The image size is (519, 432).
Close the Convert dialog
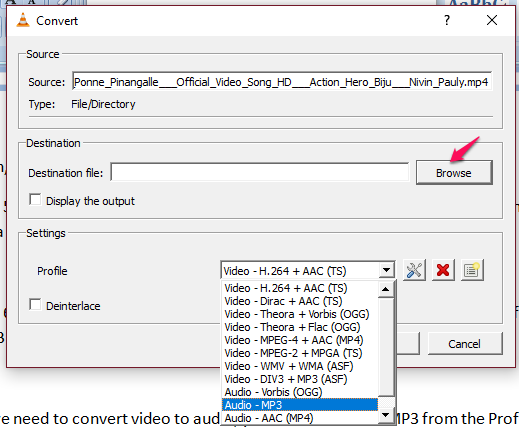(x=492, y=20)
